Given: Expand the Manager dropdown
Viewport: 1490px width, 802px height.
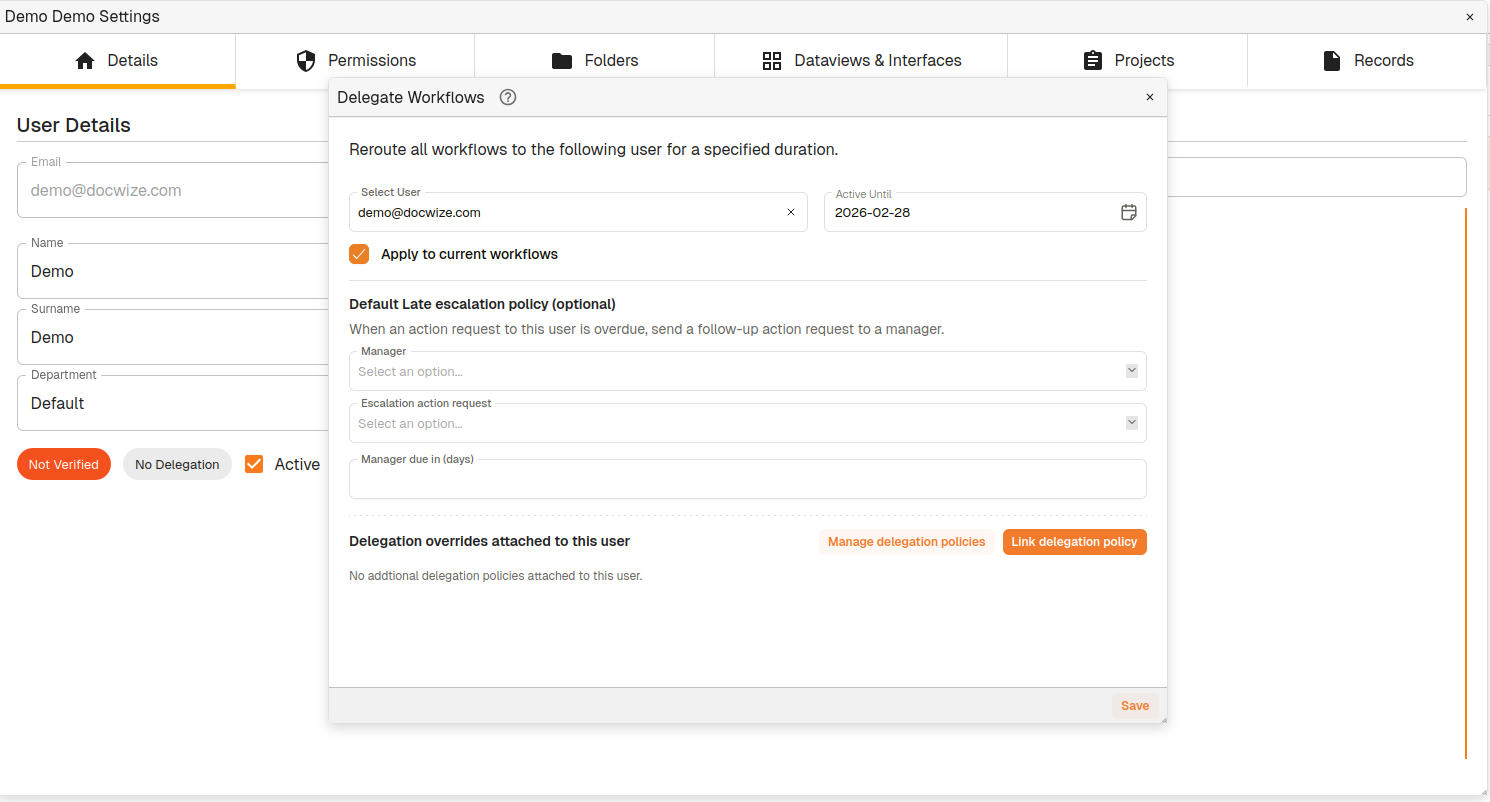Looking at the screenshot, I should pyautogui.click(x=1131, y=371).
